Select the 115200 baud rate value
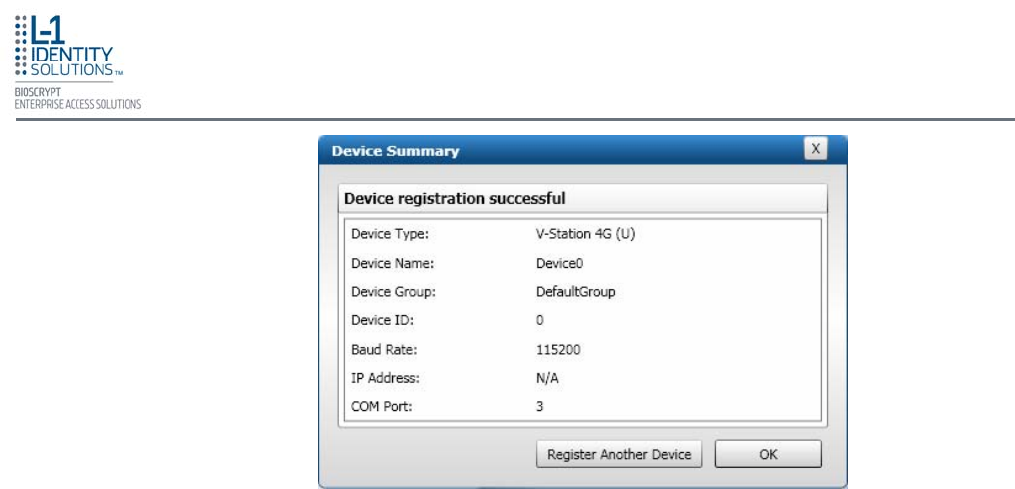The image size is (1015, 489). (558, 350)
